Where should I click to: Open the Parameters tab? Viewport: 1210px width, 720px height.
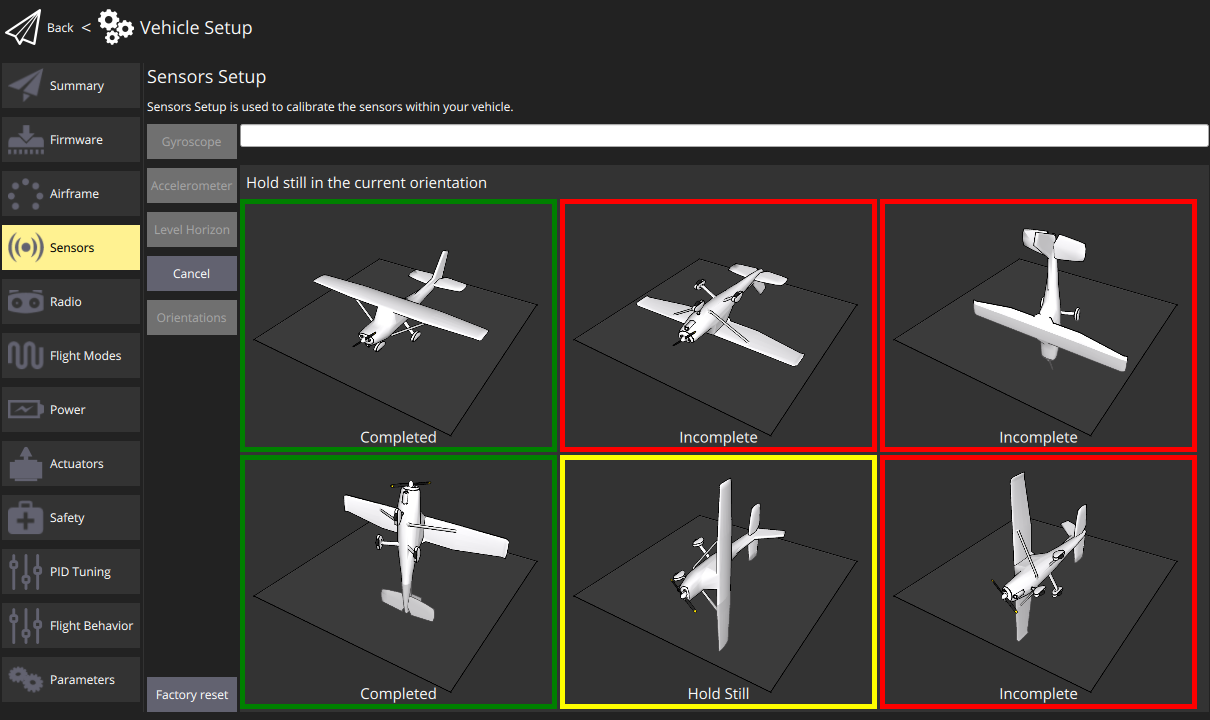tap(71, 680)
